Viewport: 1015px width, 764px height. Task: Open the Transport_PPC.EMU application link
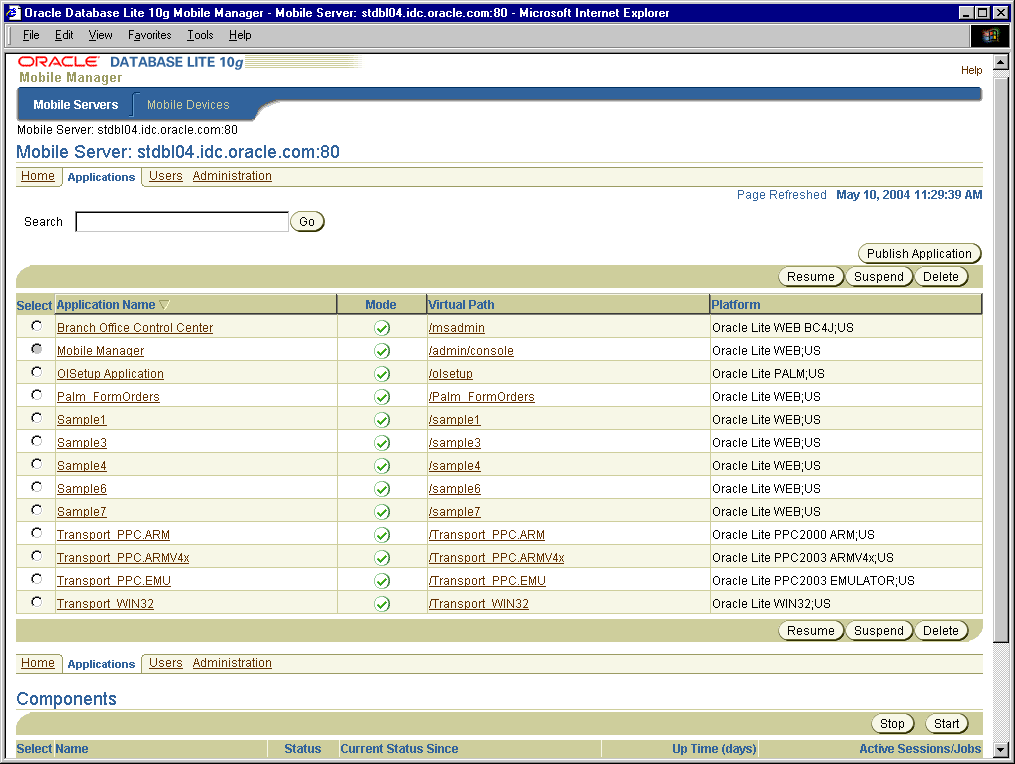tap(113, 581)
